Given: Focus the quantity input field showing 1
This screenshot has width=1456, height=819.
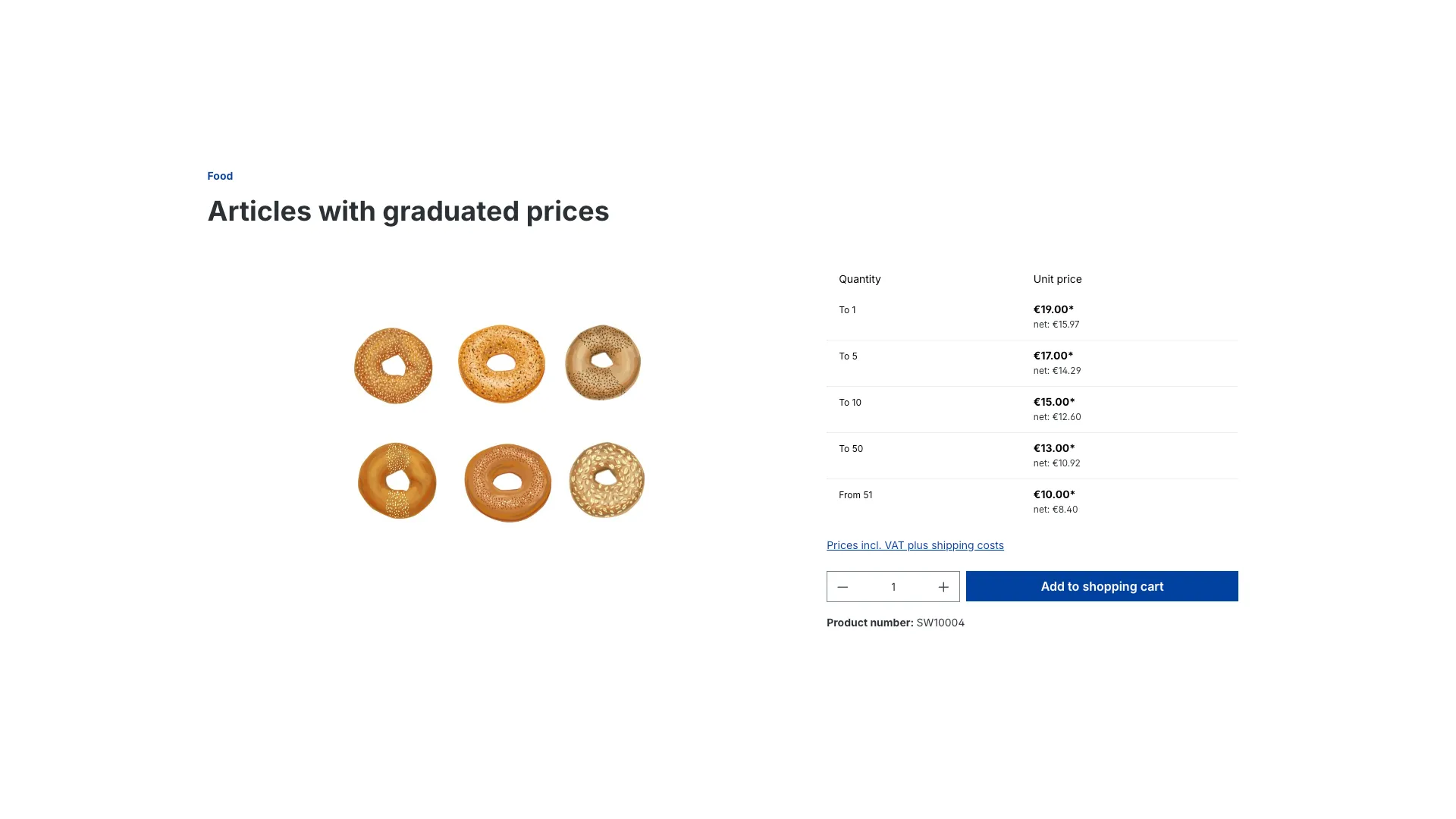Looking at the screenshot, I should tap(893, 587).
